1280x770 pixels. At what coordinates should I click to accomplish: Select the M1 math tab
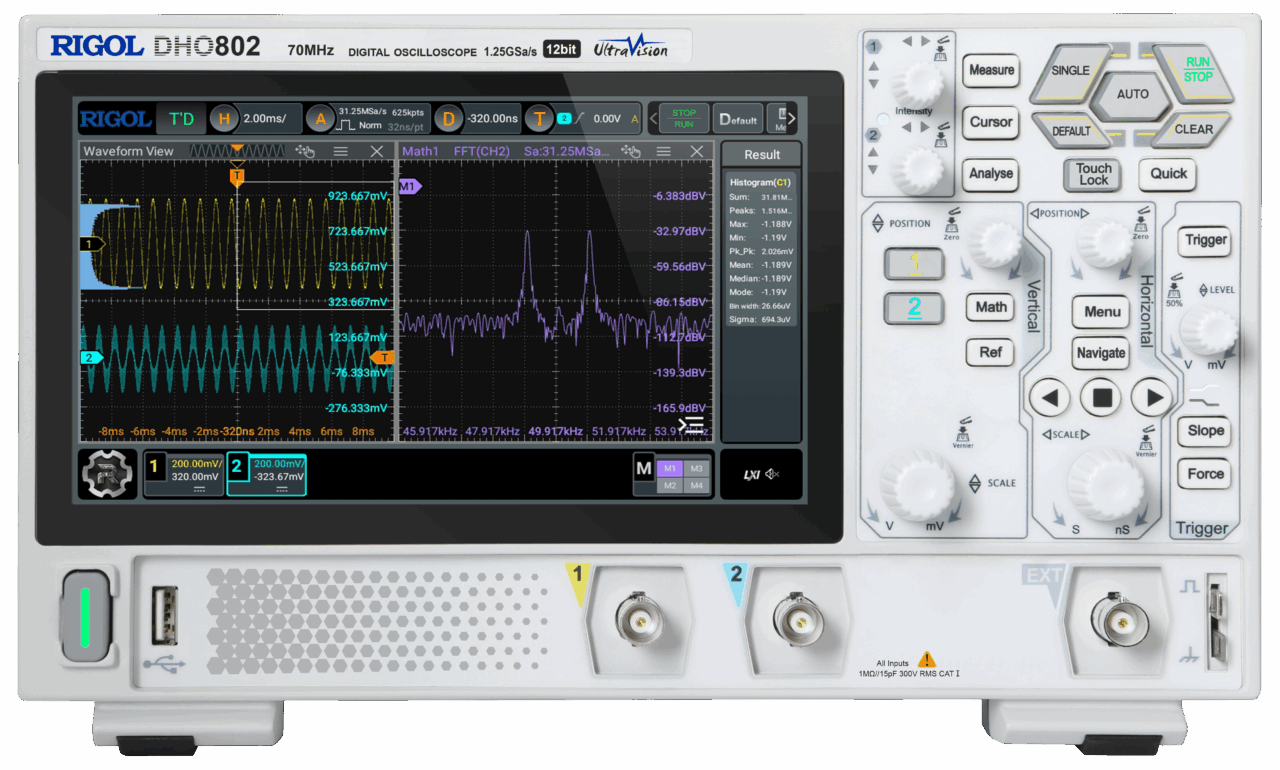click(x=670, y=467)
